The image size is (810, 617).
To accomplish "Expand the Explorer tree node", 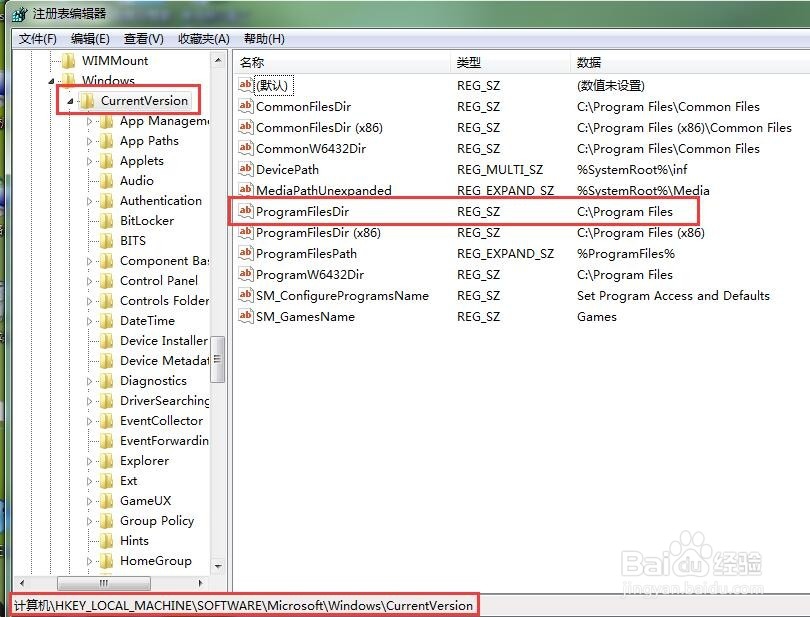I will coord(89,461).
